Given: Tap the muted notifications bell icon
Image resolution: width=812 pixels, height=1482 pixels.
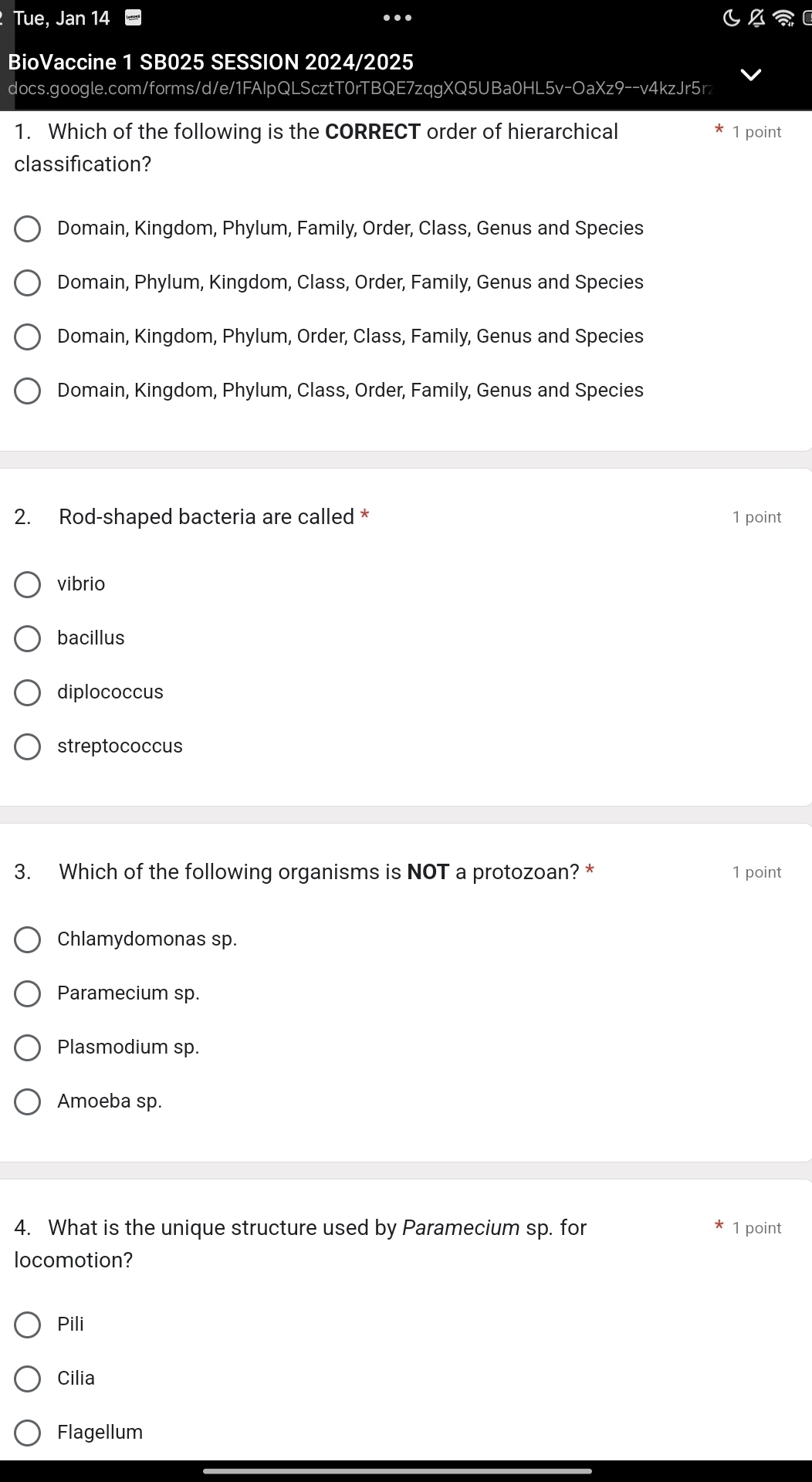Looking at the screenshot, I should click(x=758, y=19).
